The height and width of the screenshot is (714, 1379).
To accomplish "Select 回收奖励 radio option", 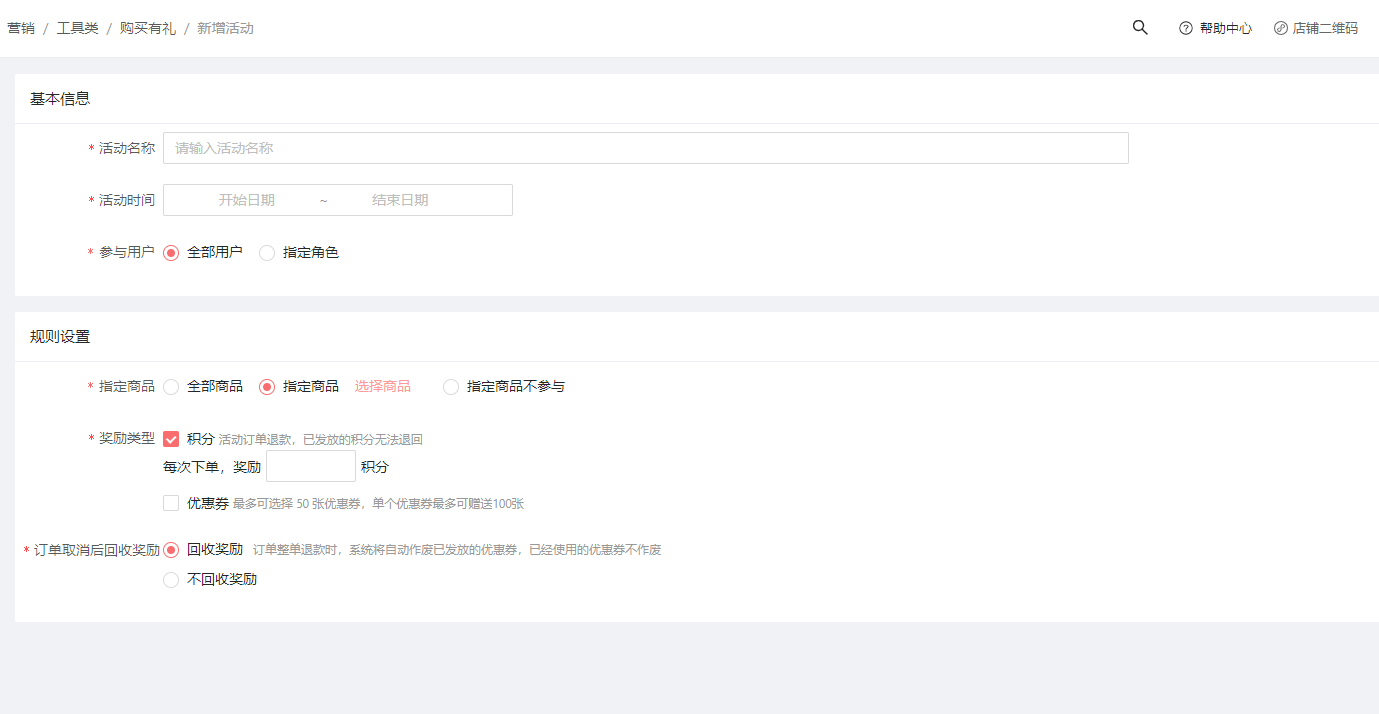I will [x=171, y=550].
